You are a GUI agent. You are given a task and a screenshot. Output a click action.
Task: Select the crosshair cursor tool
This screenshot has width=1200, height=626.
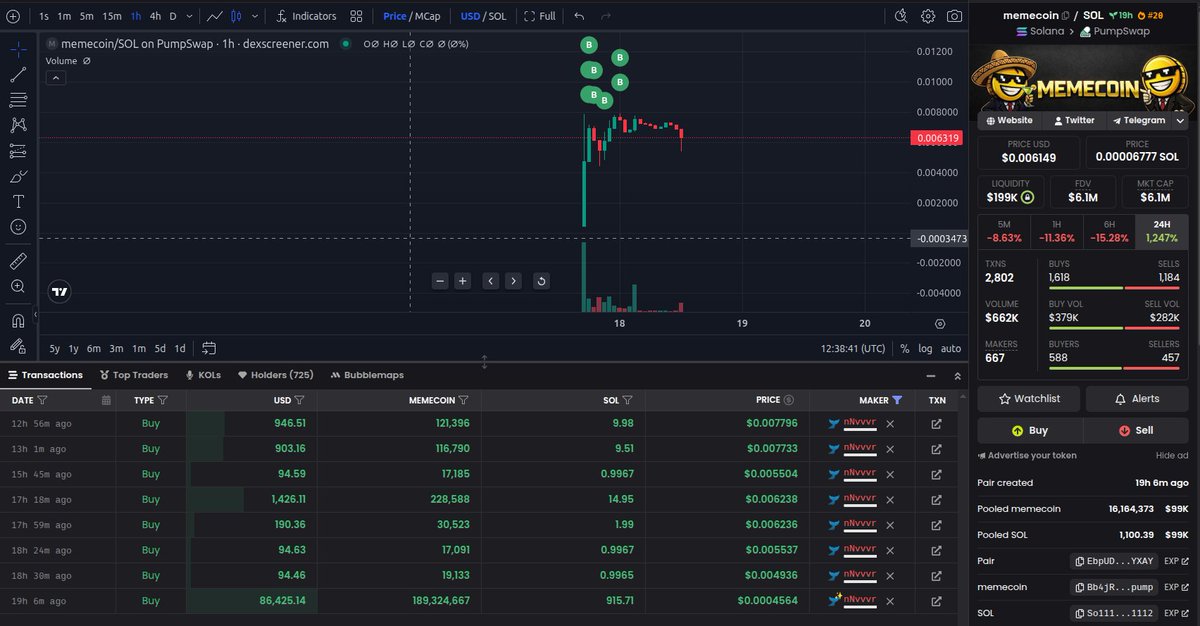pos(18,49)
